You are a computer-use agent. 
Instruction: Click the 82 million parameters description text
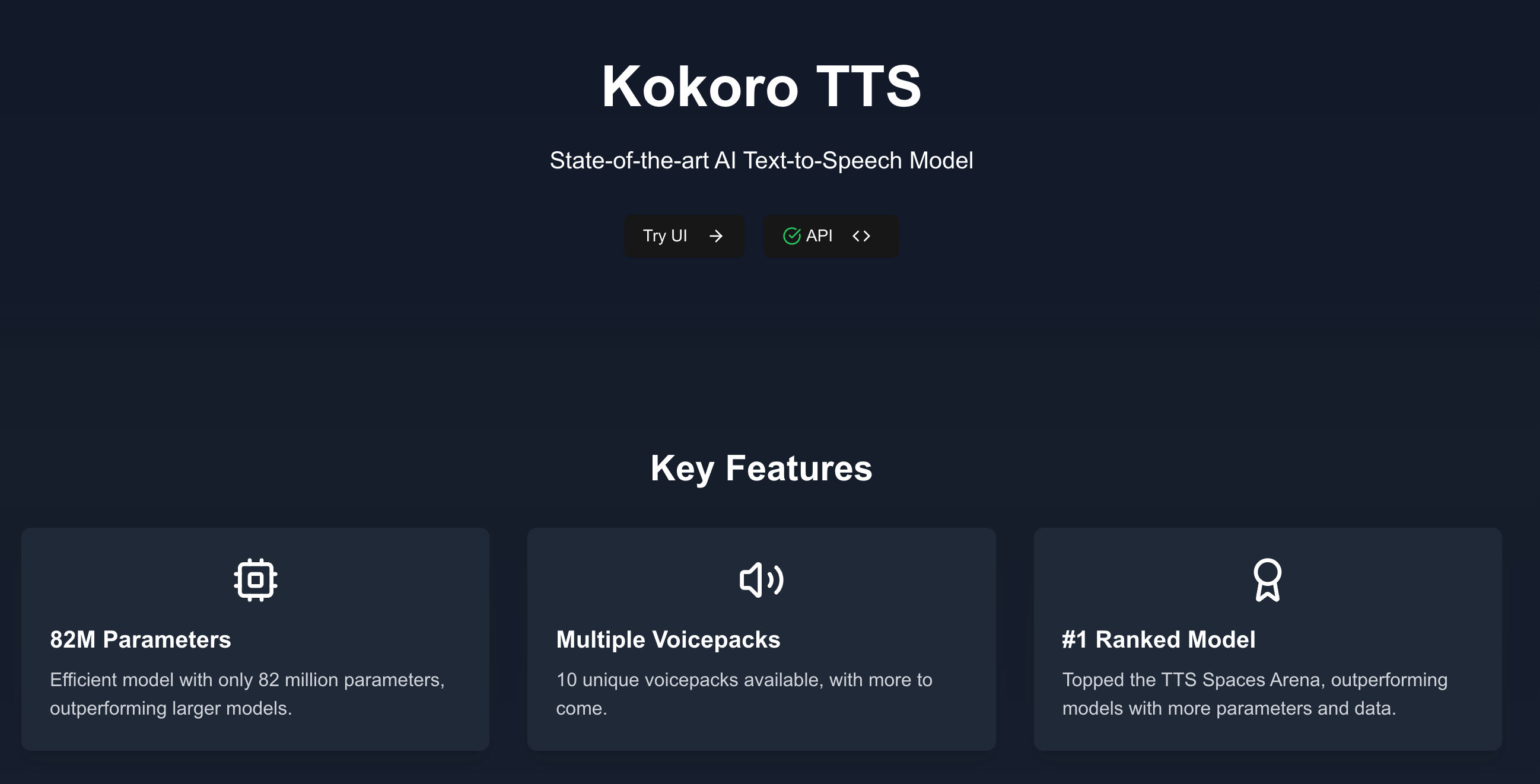pos(247,694)
